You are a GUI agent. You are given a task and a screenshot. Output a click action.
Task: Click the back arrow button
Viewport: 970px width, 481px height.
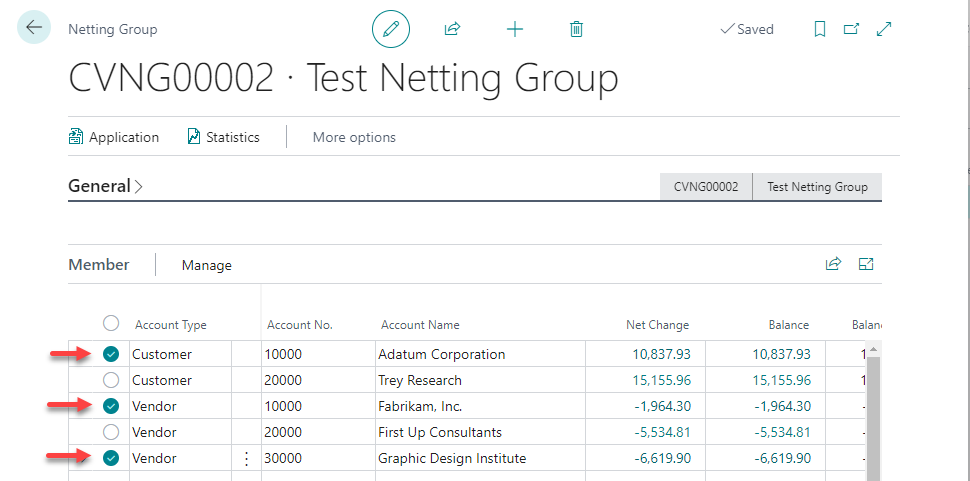click(35, 28)
